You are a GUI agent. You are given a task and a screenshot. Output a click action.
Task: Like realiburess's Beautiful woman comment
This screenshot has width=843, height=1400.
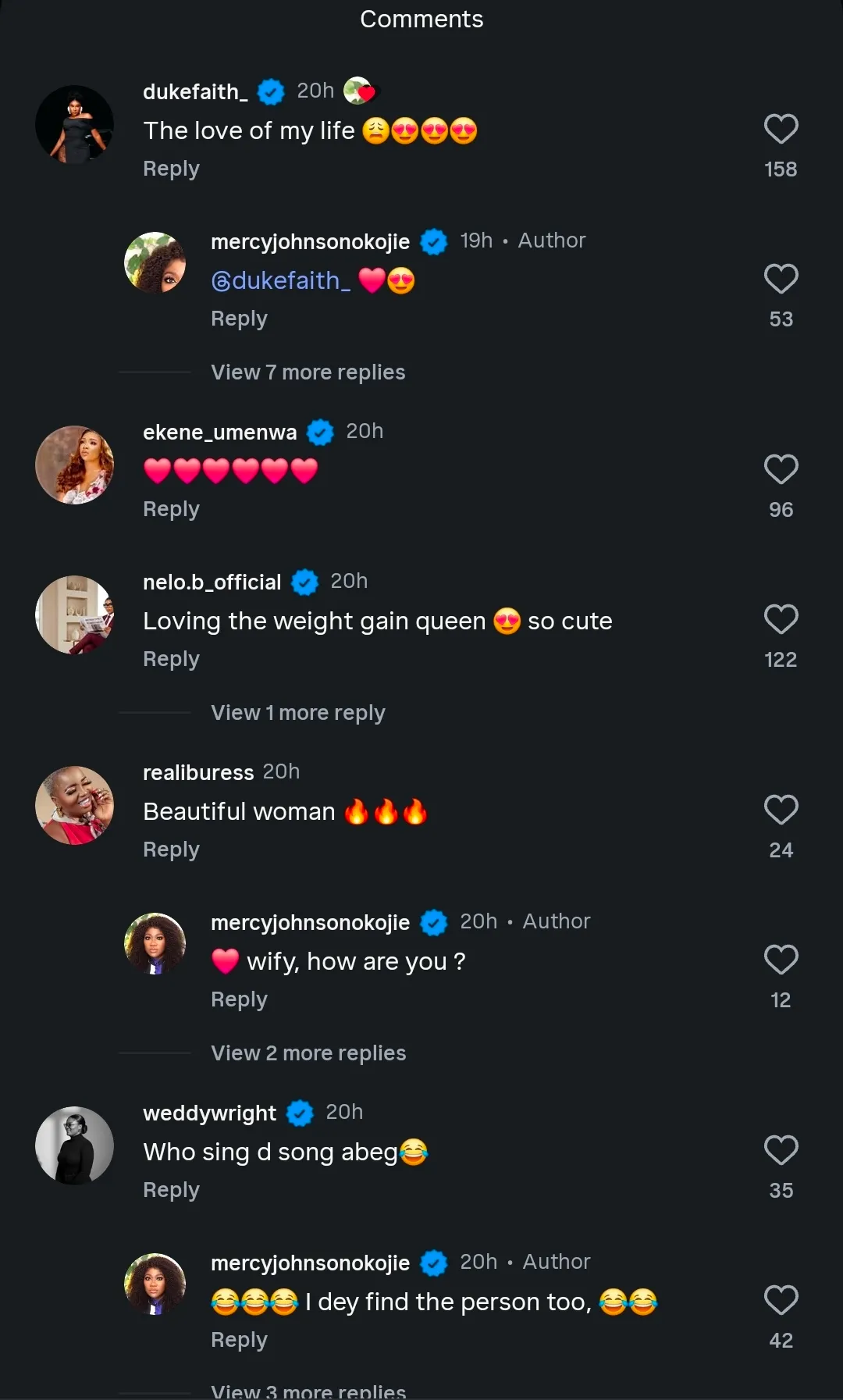coord(781,810)
